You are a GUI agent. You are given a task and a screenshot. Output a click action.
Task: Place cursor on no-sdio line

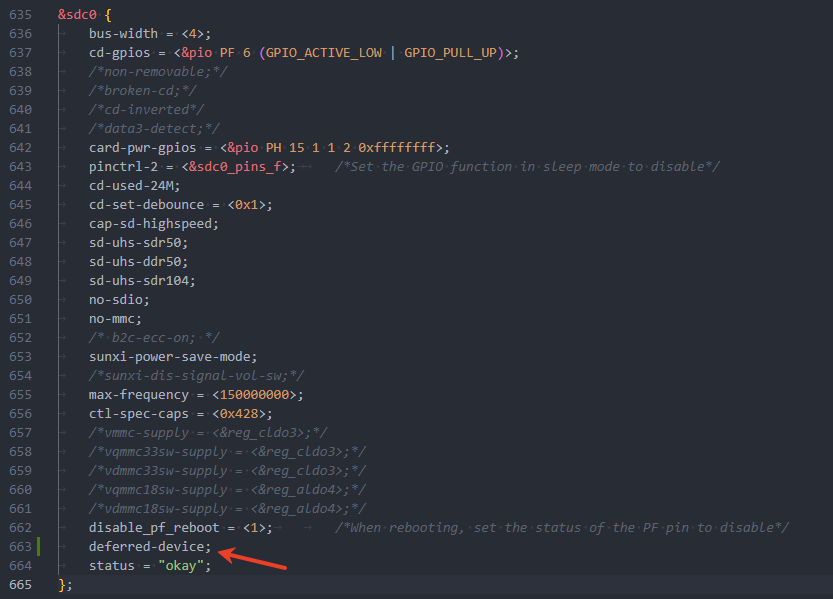(119, 299)
